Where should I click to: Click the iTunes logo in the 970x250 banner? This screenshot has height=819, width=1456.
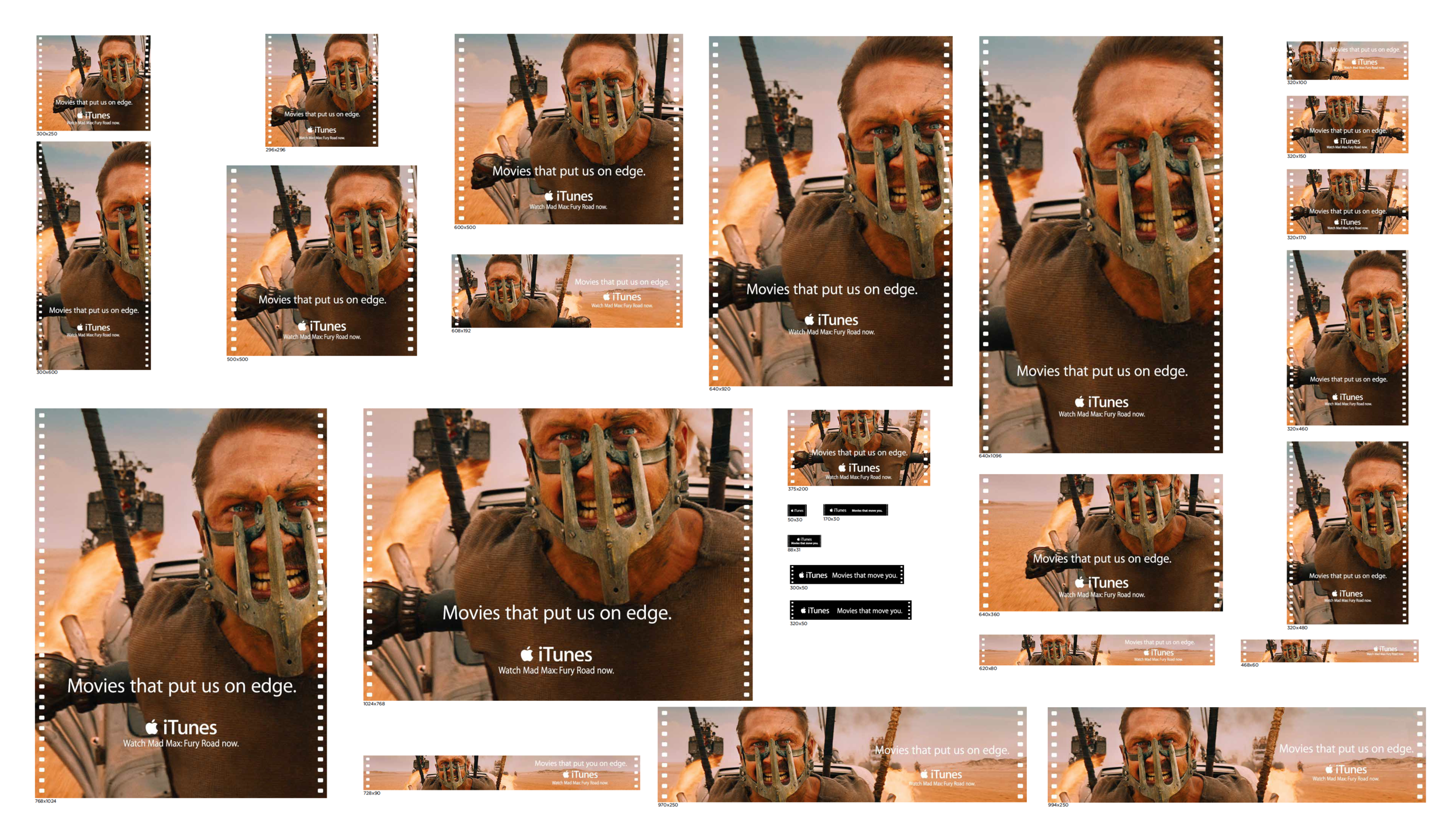941,774
